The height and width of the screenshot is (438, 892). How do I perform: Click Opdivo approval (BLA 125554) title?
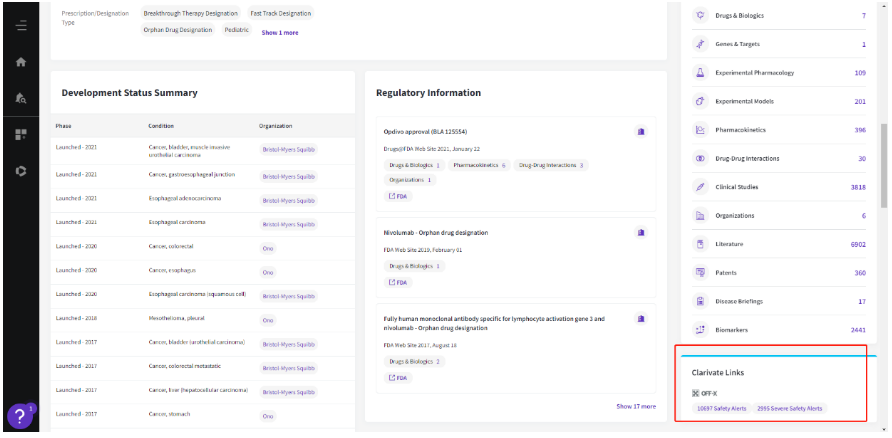click(x=426, y=131)
